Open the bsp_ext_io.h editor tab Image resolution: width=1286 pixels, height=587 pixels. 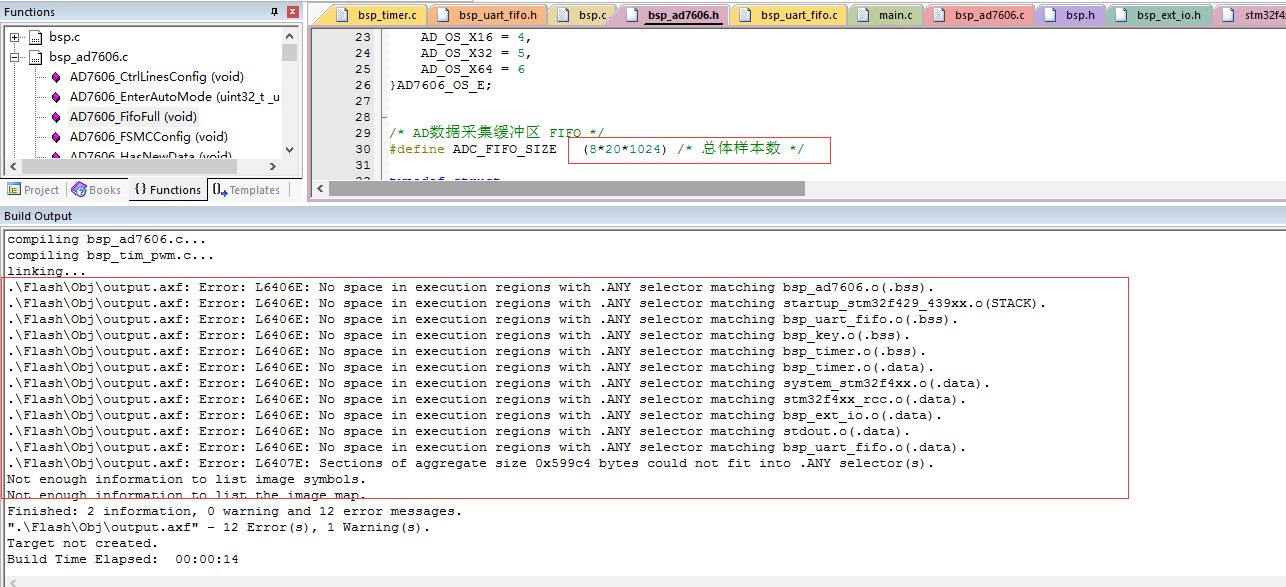click(1160, 15)
